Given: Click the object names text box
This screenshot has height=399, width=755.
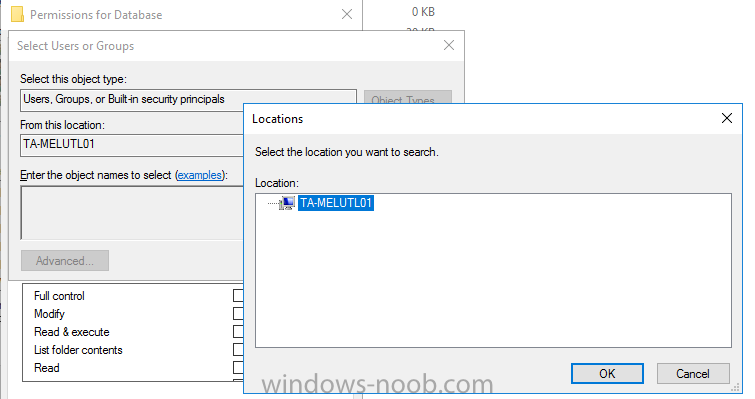Looking at the screenshot, I should click(x=132, y=213).
